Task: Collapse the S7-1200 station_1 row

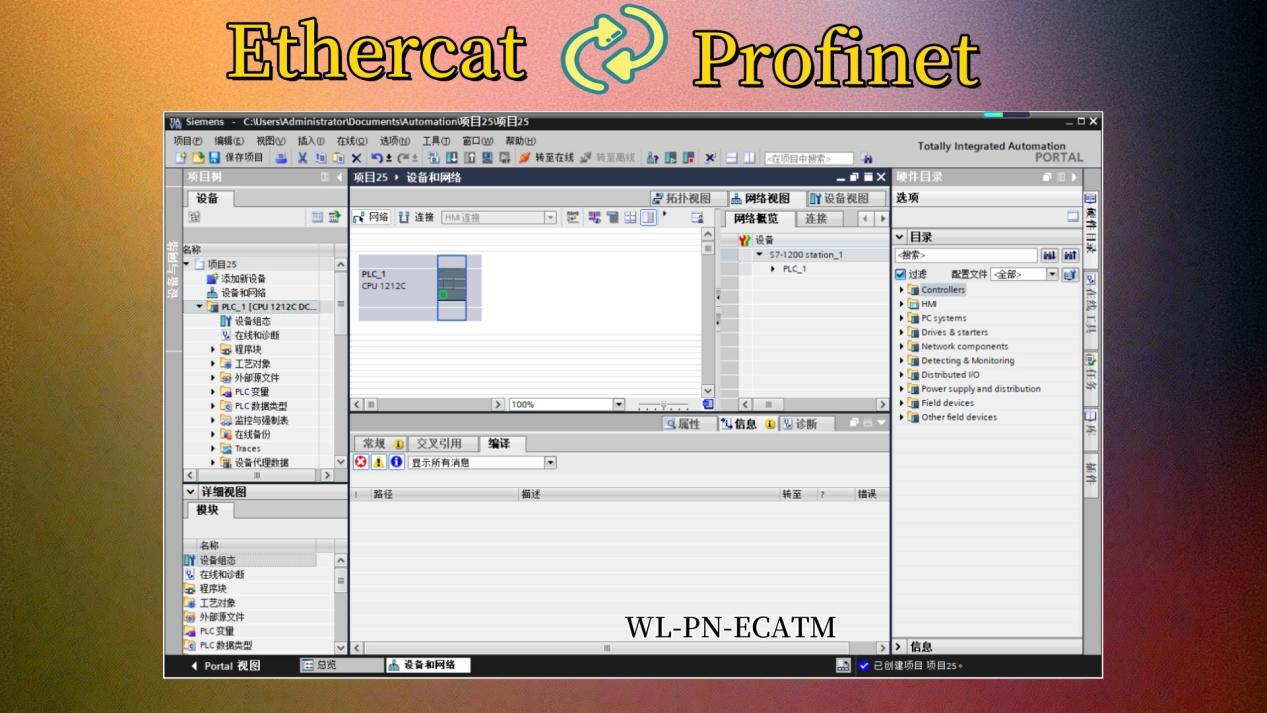Action: click(x=759, y=255)
